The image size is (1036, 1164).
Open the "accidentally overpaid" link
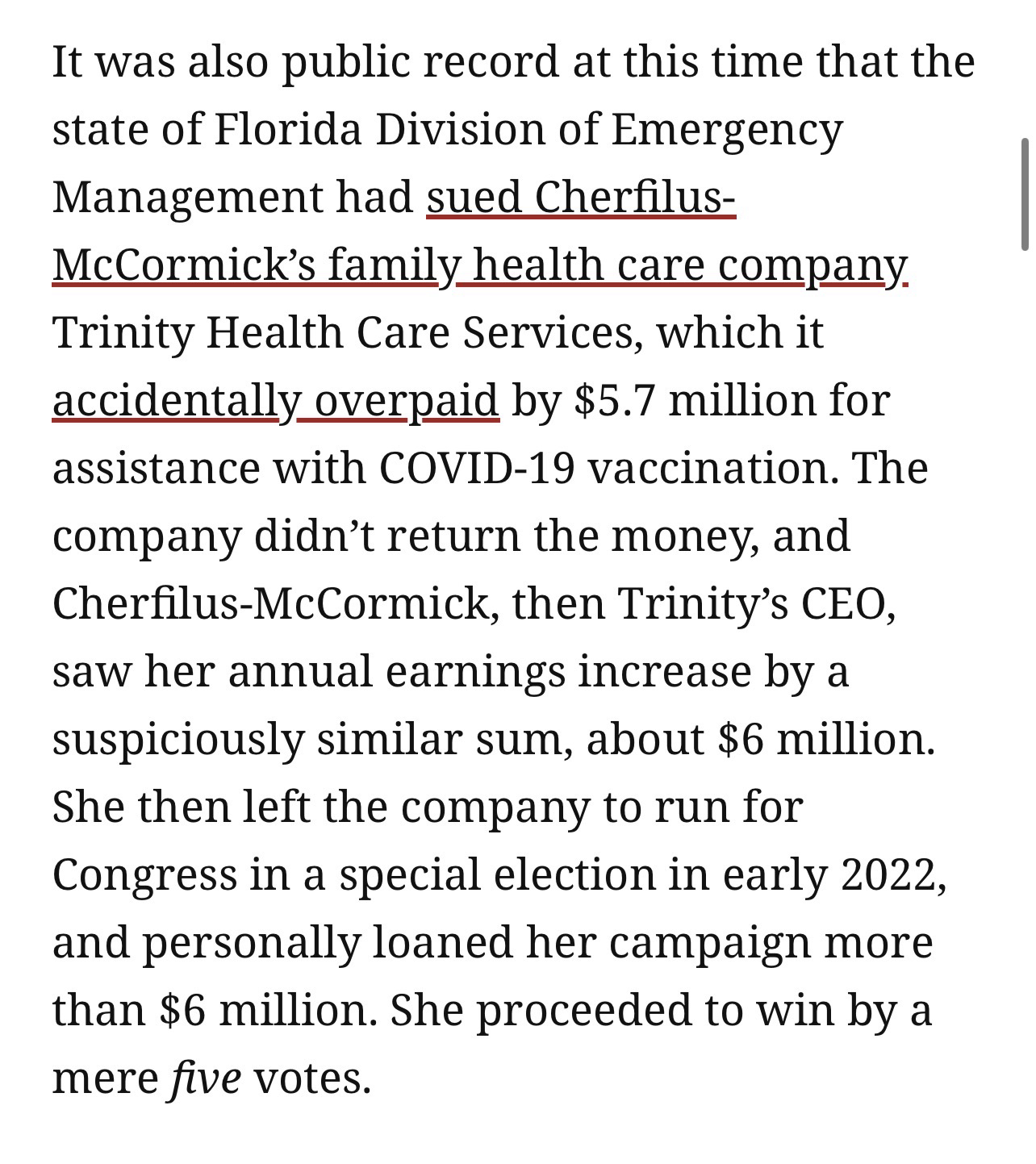pyautogui.click(x=275, y=401)
